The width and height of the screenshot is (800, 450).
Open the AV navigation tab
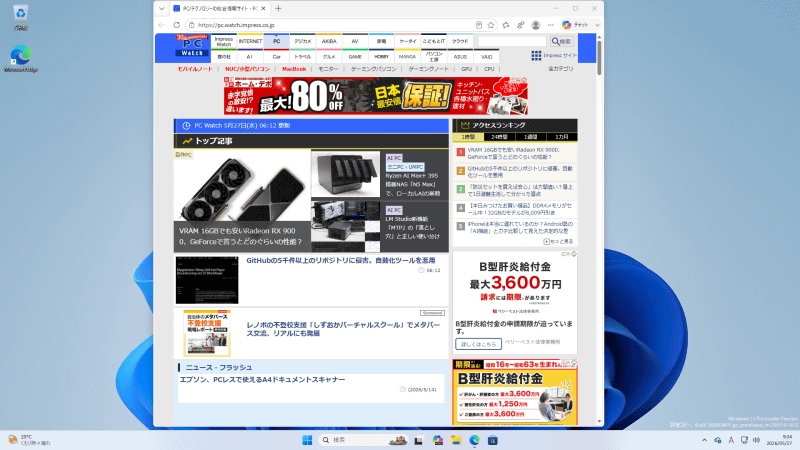[x=355, y=42]
